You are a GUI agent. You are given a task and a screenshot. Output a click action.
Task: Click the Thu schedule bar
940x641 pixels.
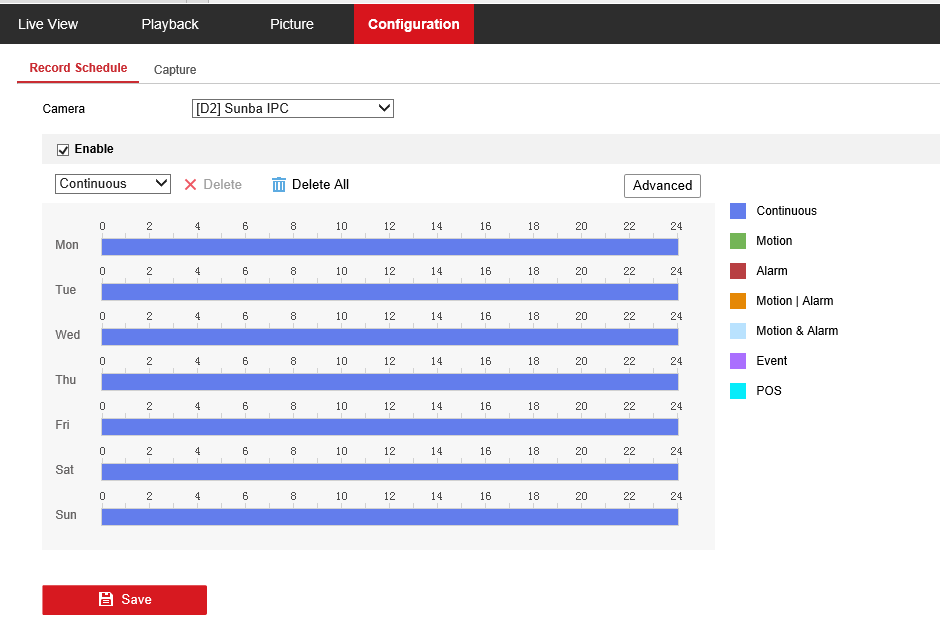[390, 382]
